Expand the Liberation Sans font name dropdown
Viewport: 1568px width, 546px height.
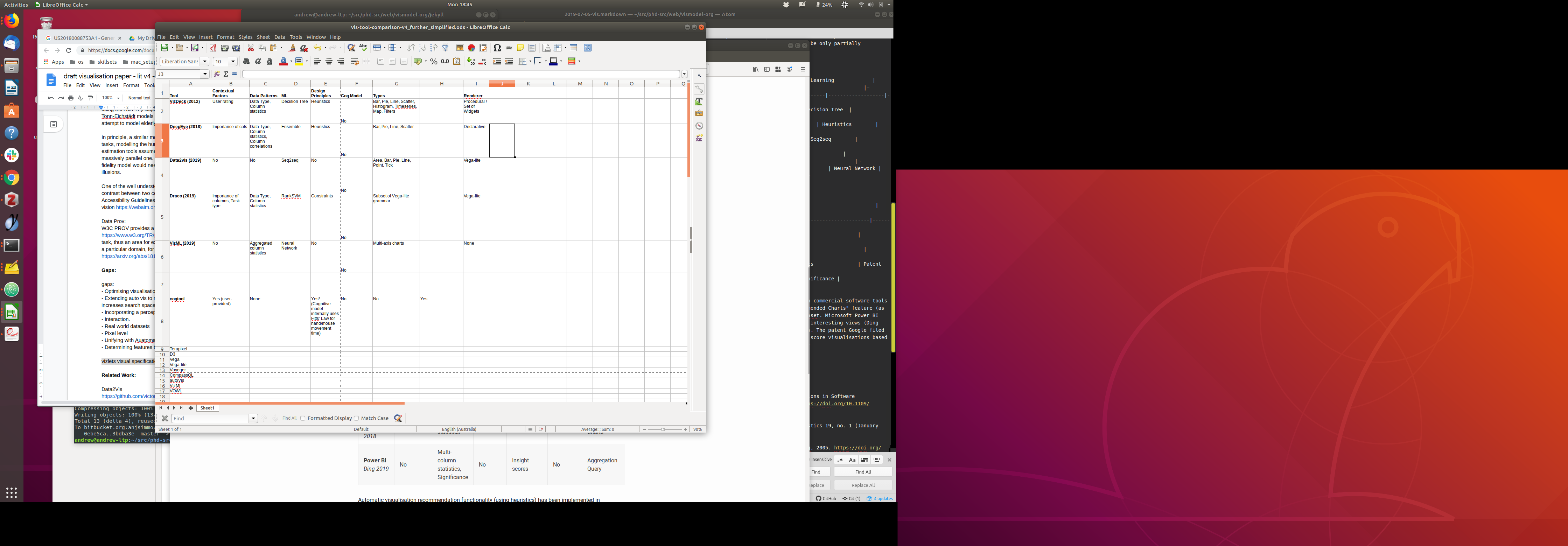[x=205, y=62]
